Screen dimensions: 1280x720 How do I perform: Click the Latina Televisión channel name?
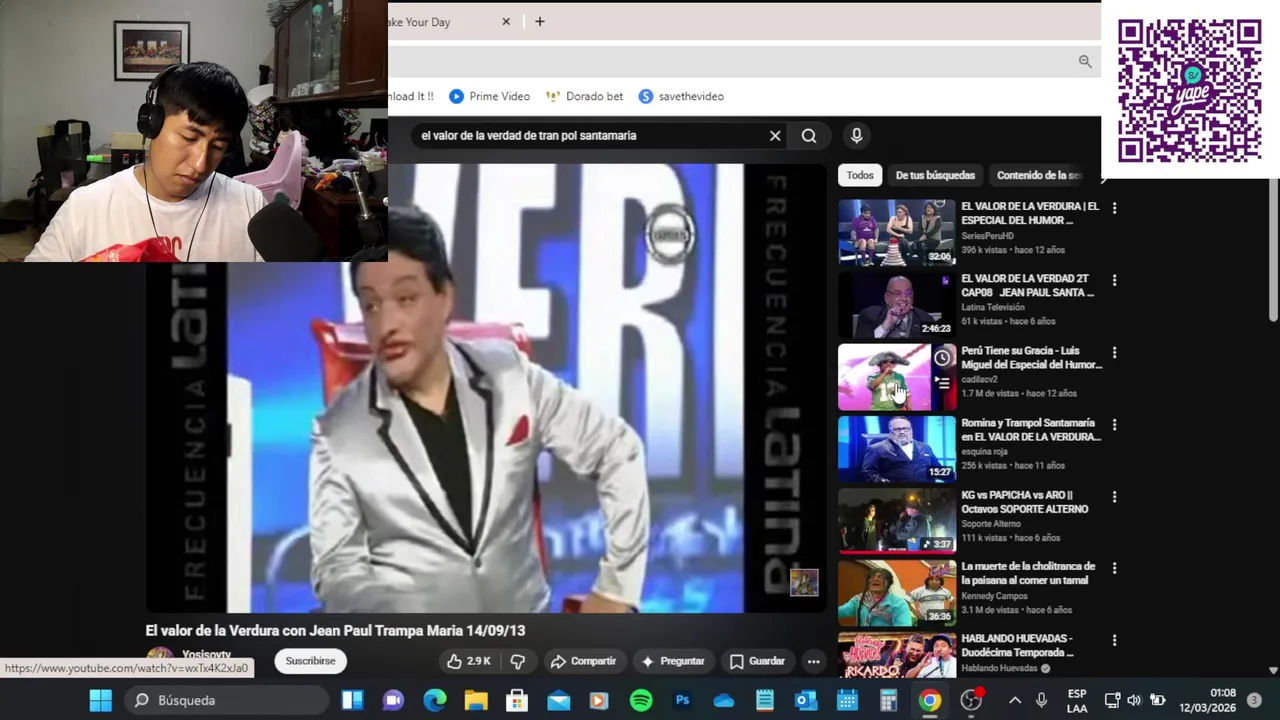pyautogui.click(x=993, y=308)
